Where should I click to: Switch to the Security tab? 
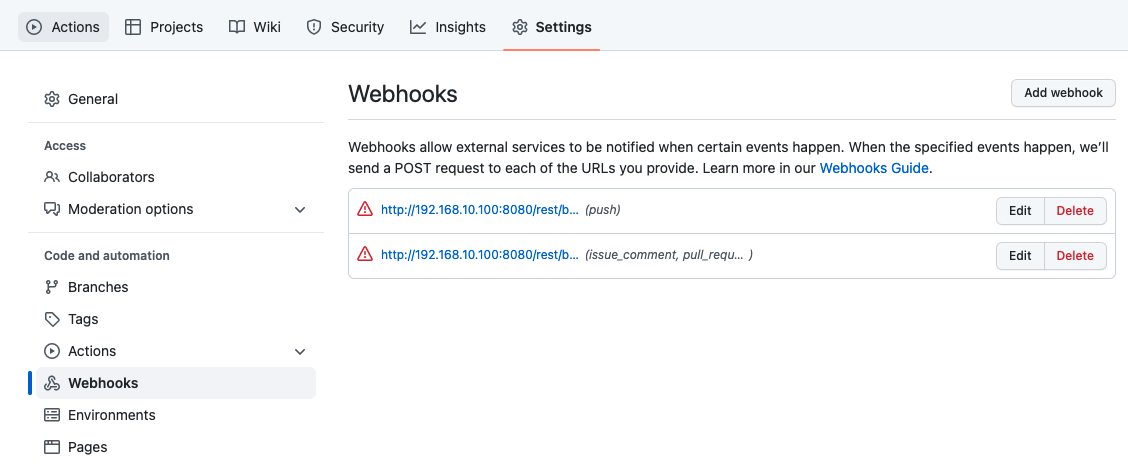click(x=345, y=27)
